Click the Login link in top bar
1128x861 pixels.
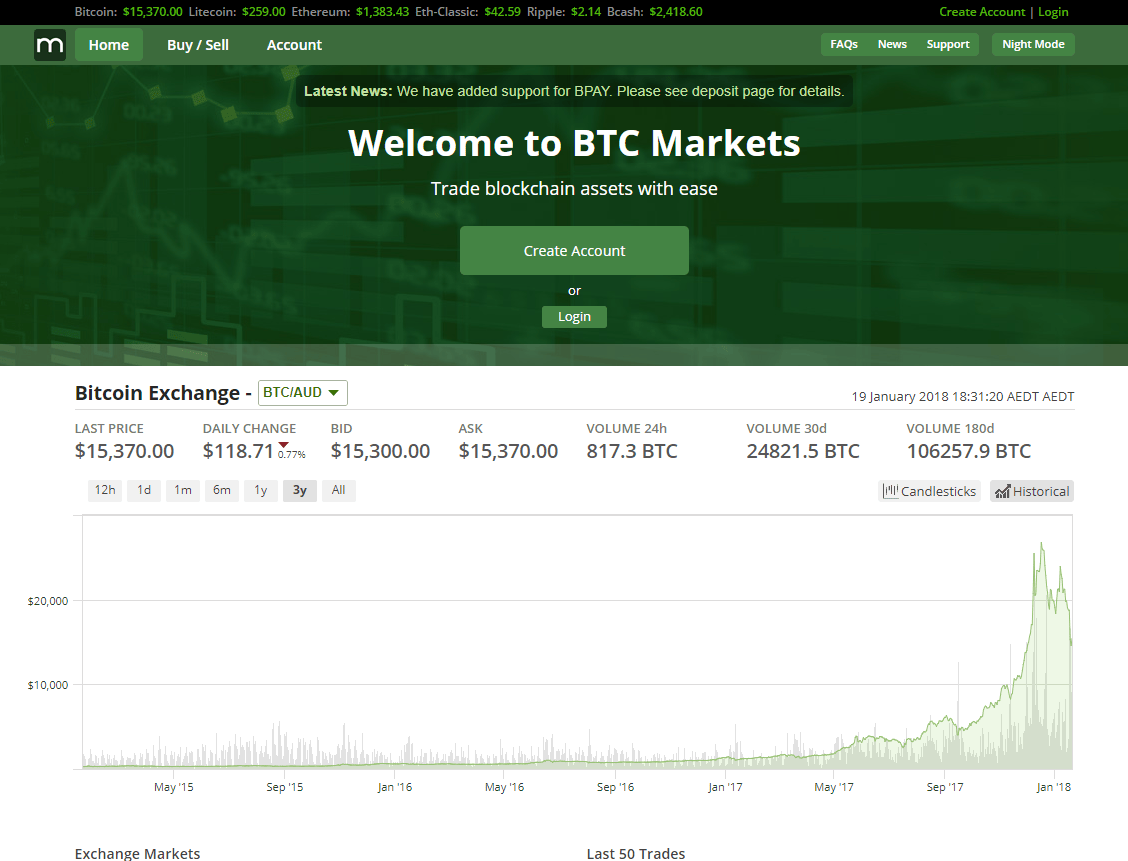[1053, 11]
